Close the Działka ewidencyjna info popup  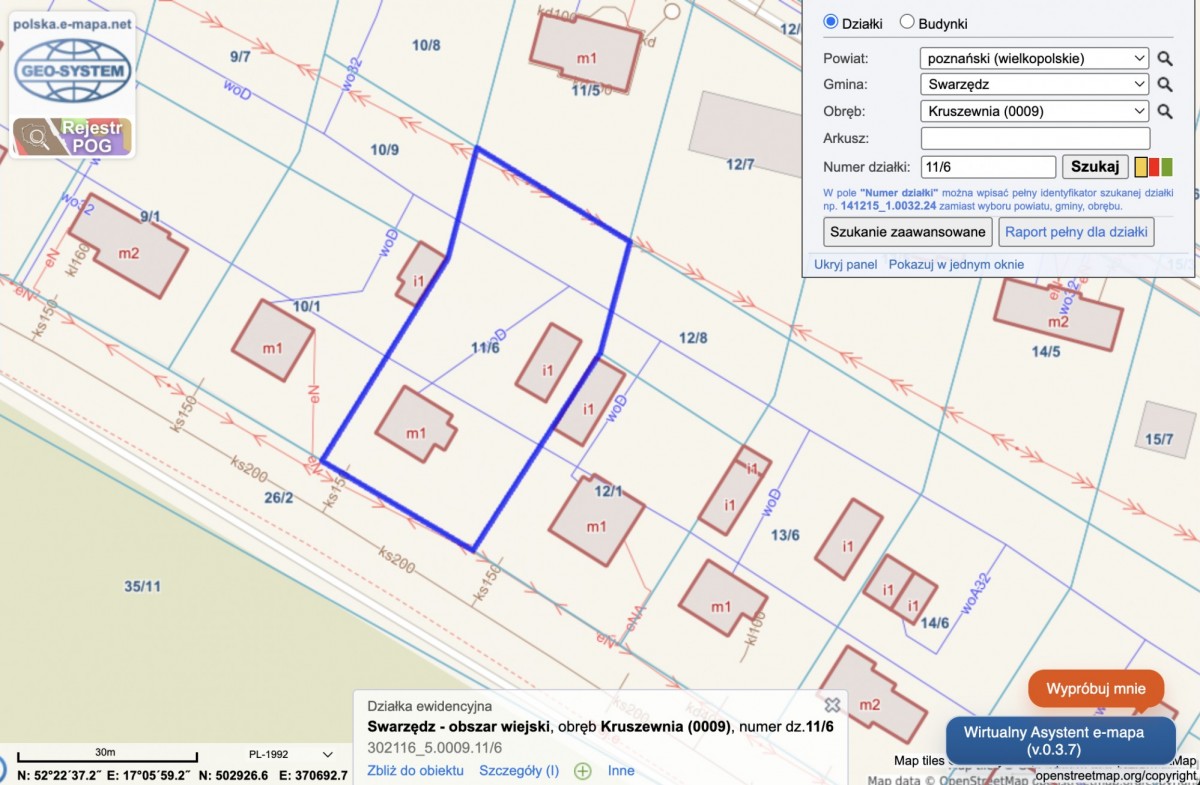(x=831, y=705)
